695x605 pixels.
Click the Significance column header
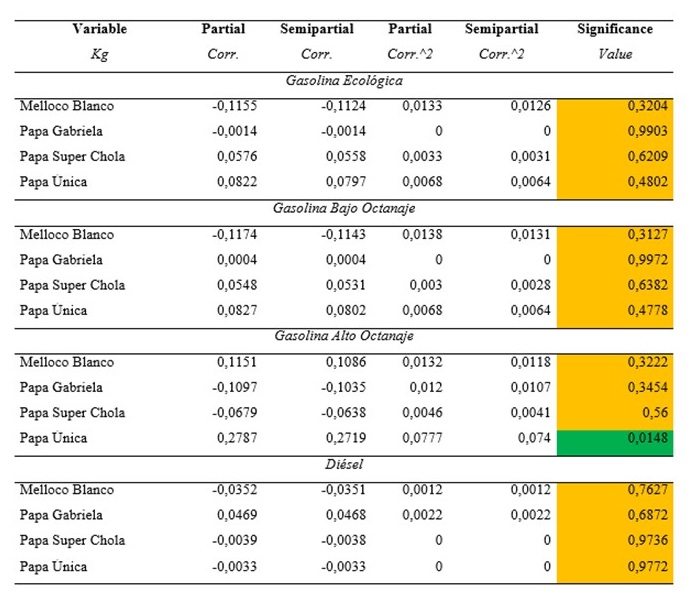(615, 29)
